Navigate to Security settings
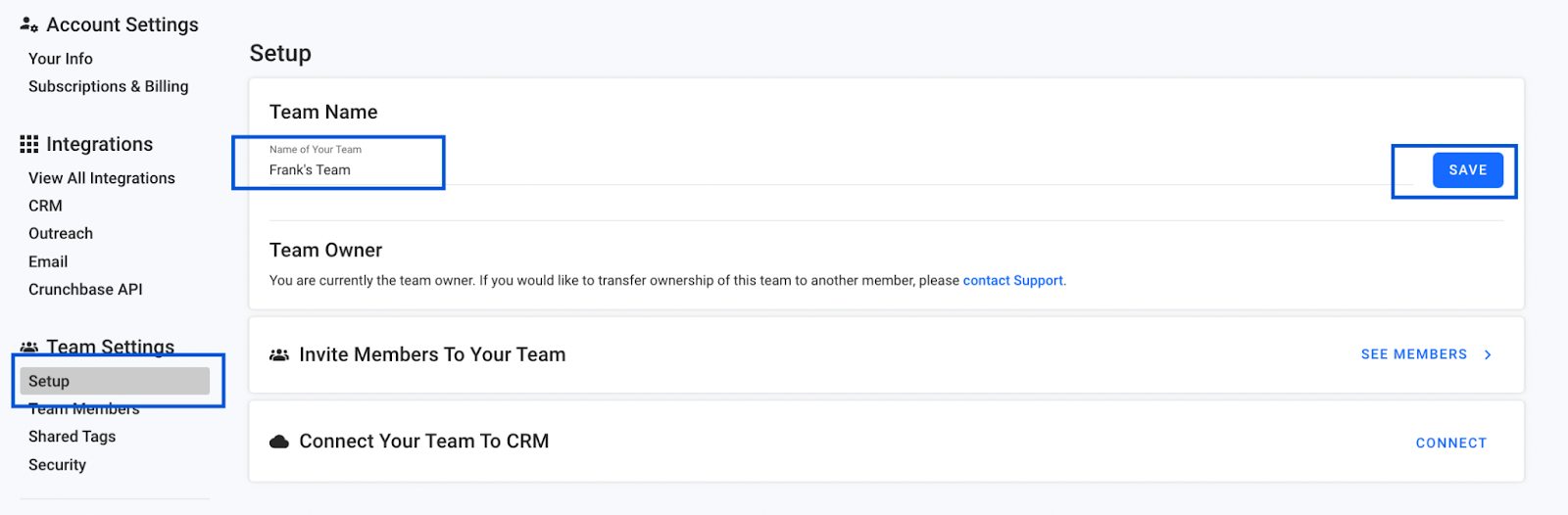This screenshot has width=1568, height=515. (57, 465)
